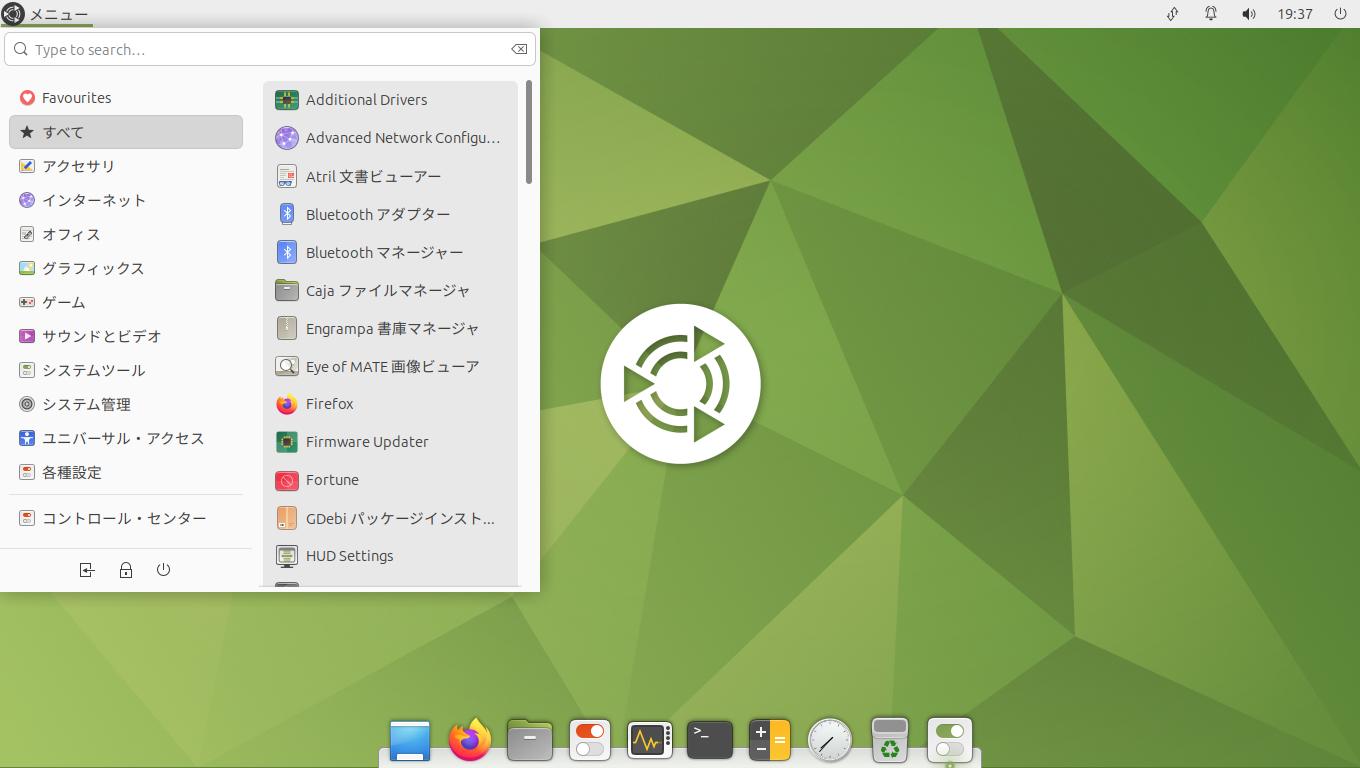Image resolution: width=1360 pixels, height=768 pixels.
Task: Open コントロール・センター
Action: coord(124,518)
